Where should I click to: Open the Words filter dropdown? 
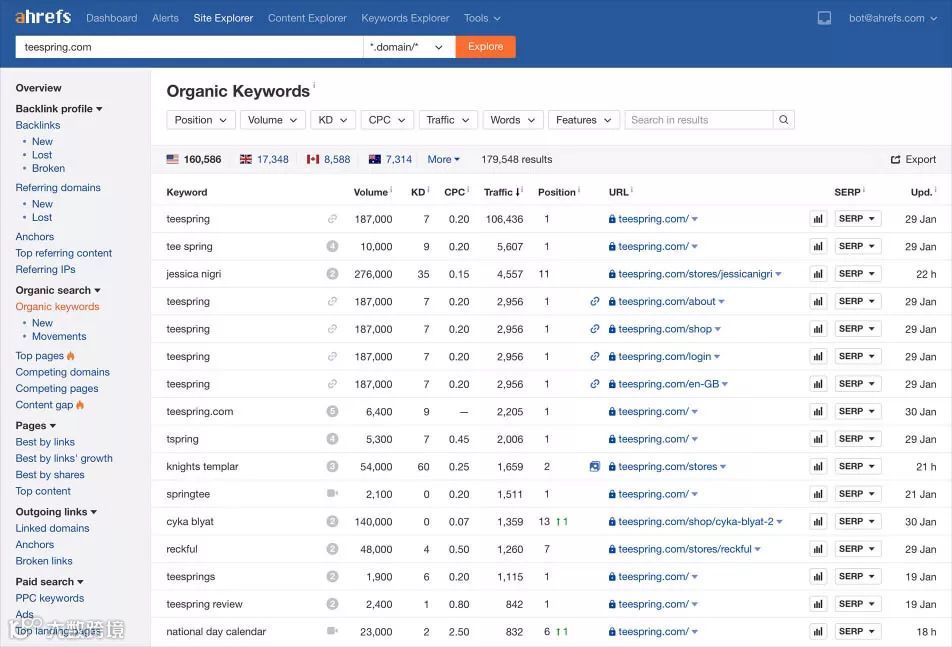(x=513, y=120)
